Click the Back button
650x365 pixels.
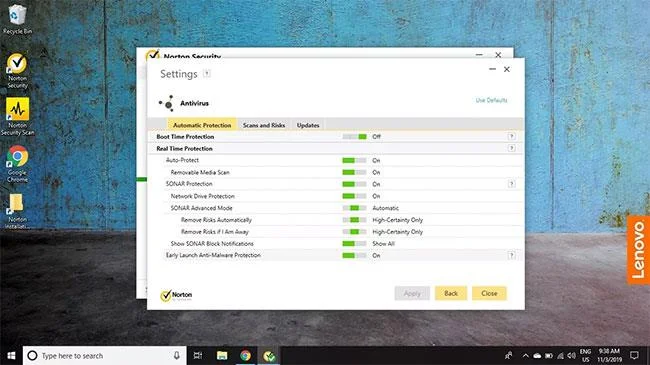point(451,293)
